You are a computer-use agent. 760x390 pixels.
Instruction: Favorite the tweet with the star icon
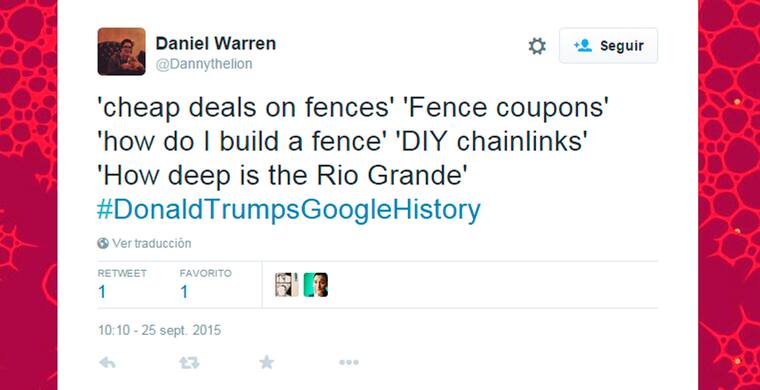pos(266,362)
